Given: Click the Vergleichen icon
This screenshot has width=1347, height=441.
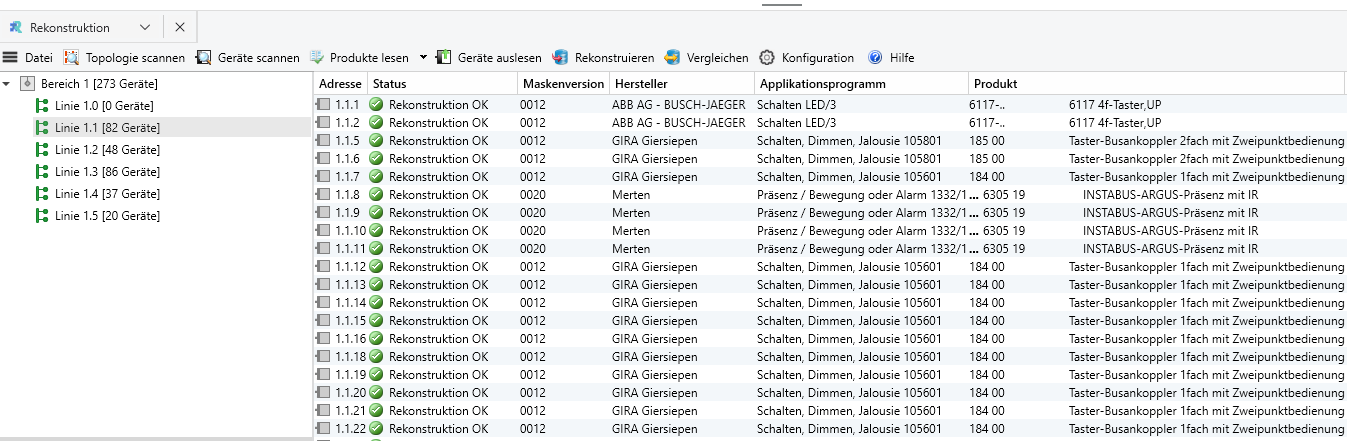Looking at the screenshot, I should click(674, 58).
